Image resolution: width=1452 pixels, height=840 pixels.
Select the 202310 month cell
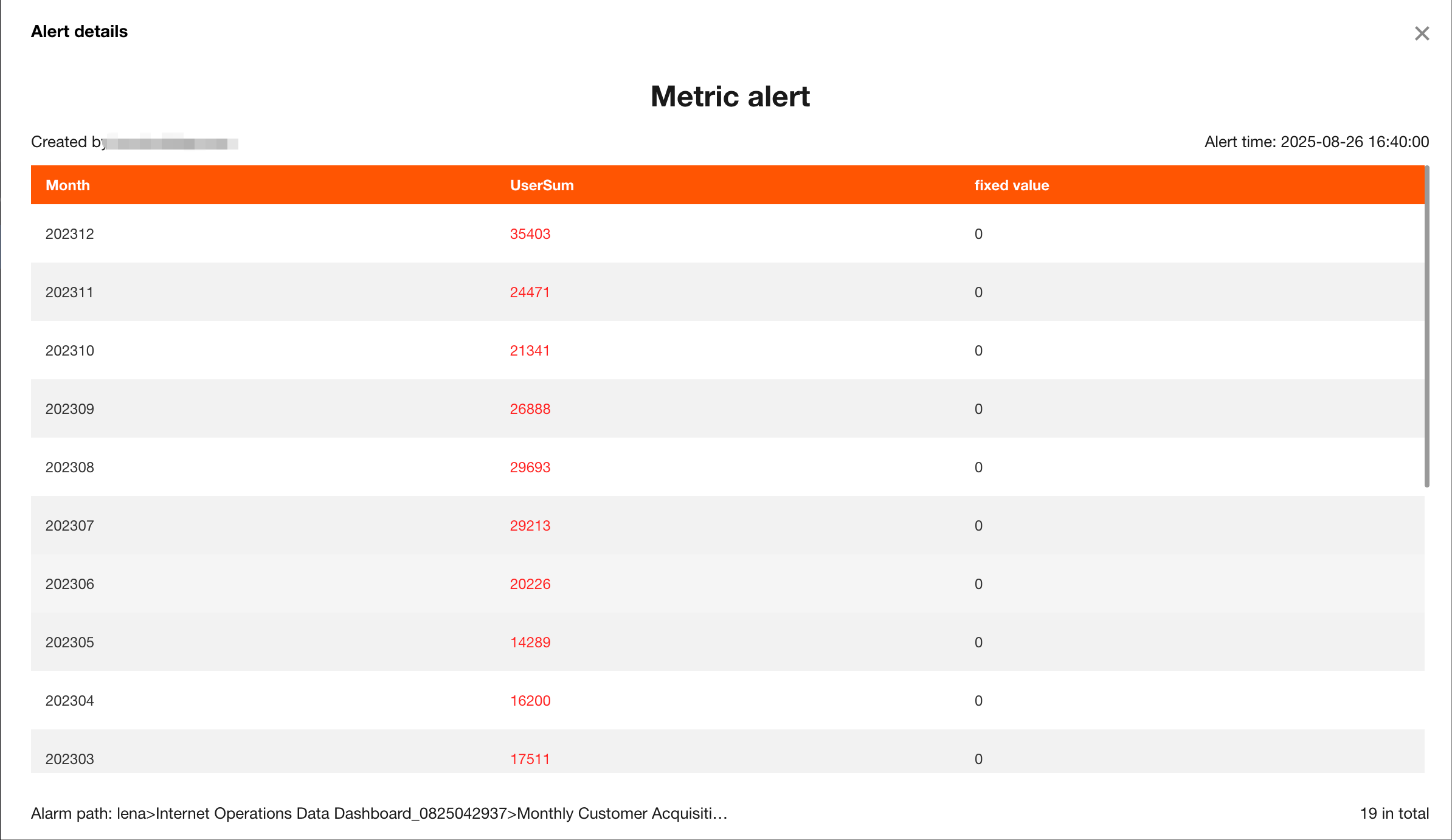pyautogui.click(x=69, y=351)
